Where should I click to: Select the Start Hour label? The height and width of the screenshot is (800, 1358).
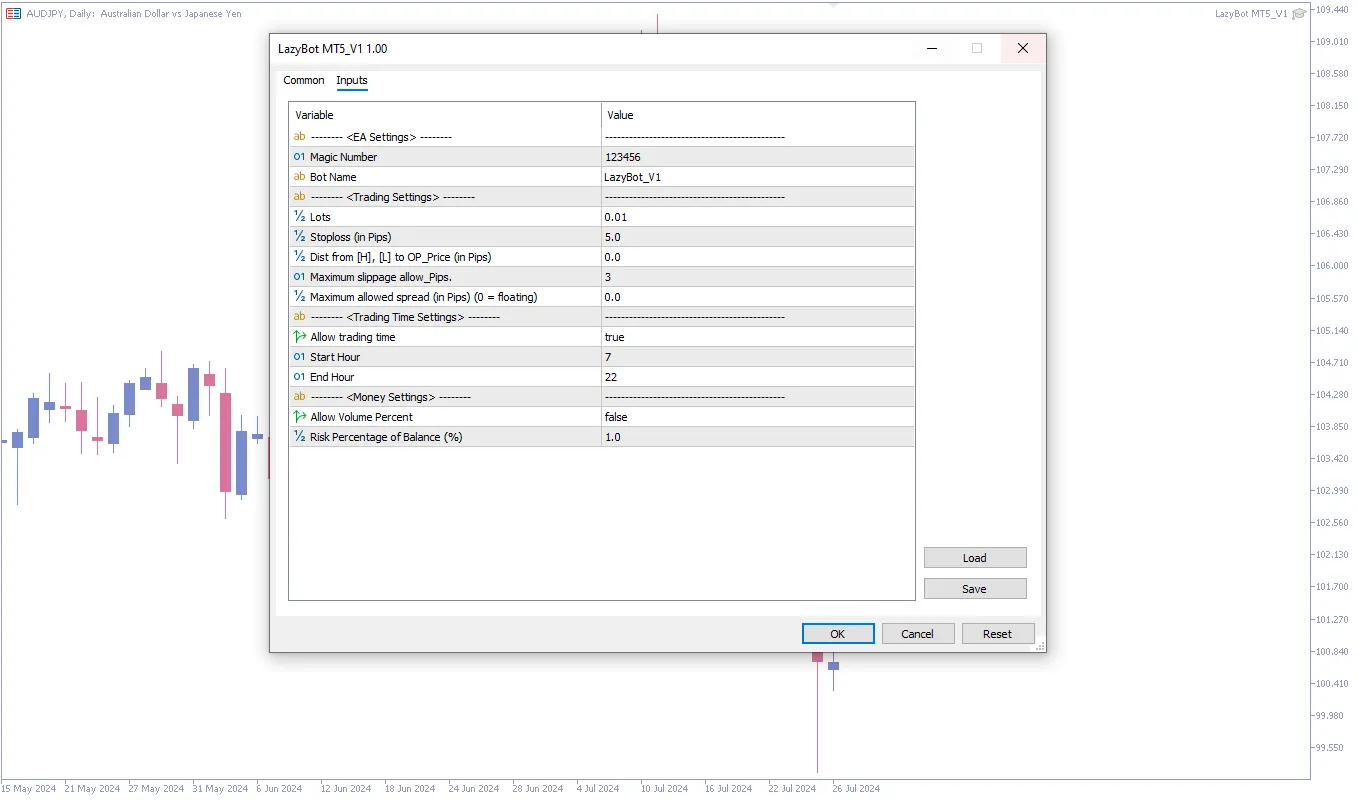pyautogui.click(x=335, y=357)
